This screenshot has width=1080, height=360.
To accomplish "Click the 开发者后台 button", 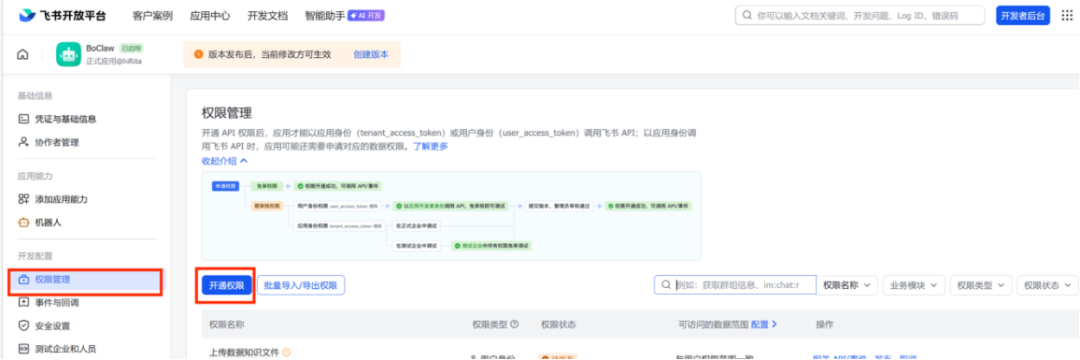I will [x=1024, y=15].
